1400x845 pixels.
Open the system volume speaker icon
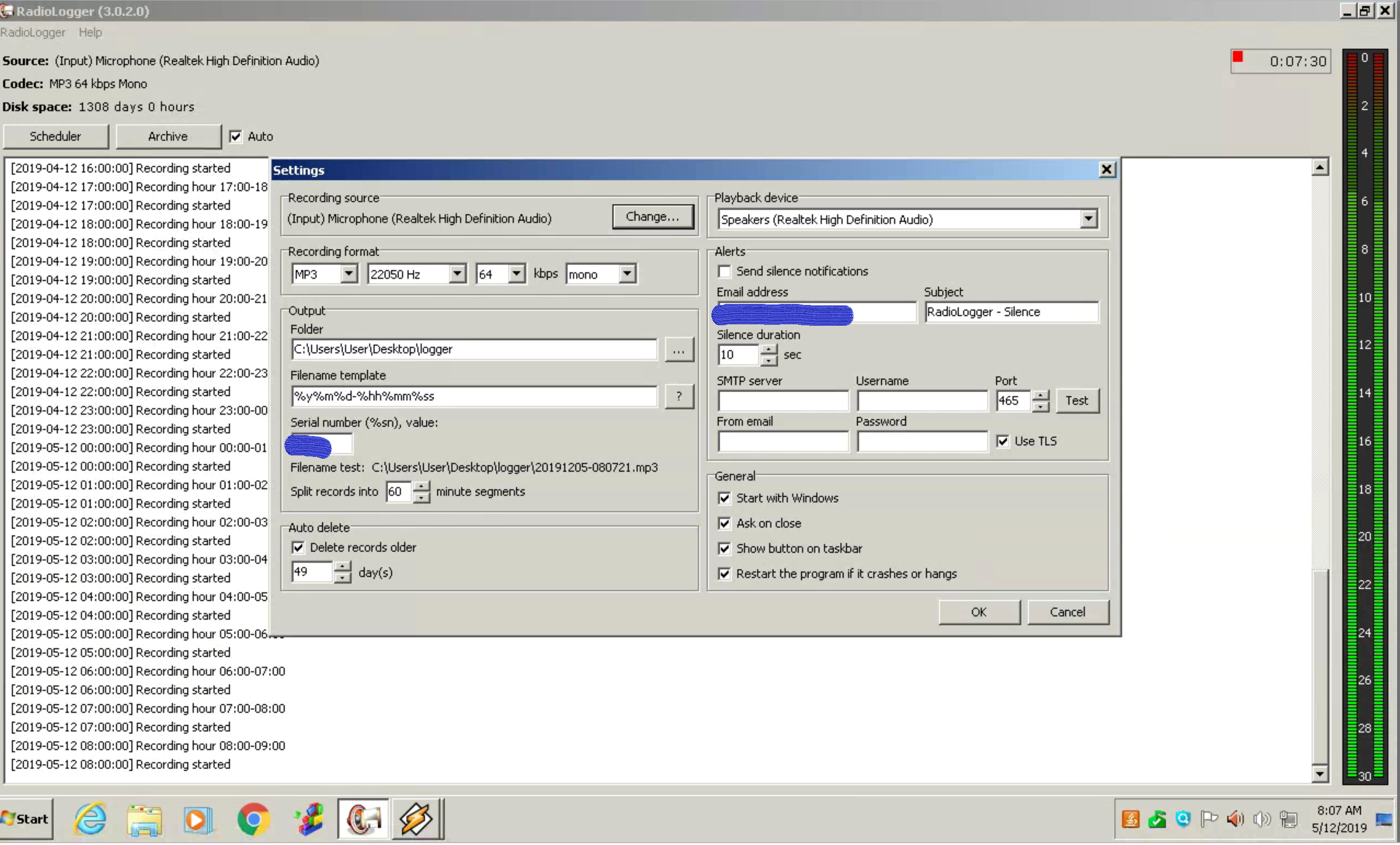1262,819
